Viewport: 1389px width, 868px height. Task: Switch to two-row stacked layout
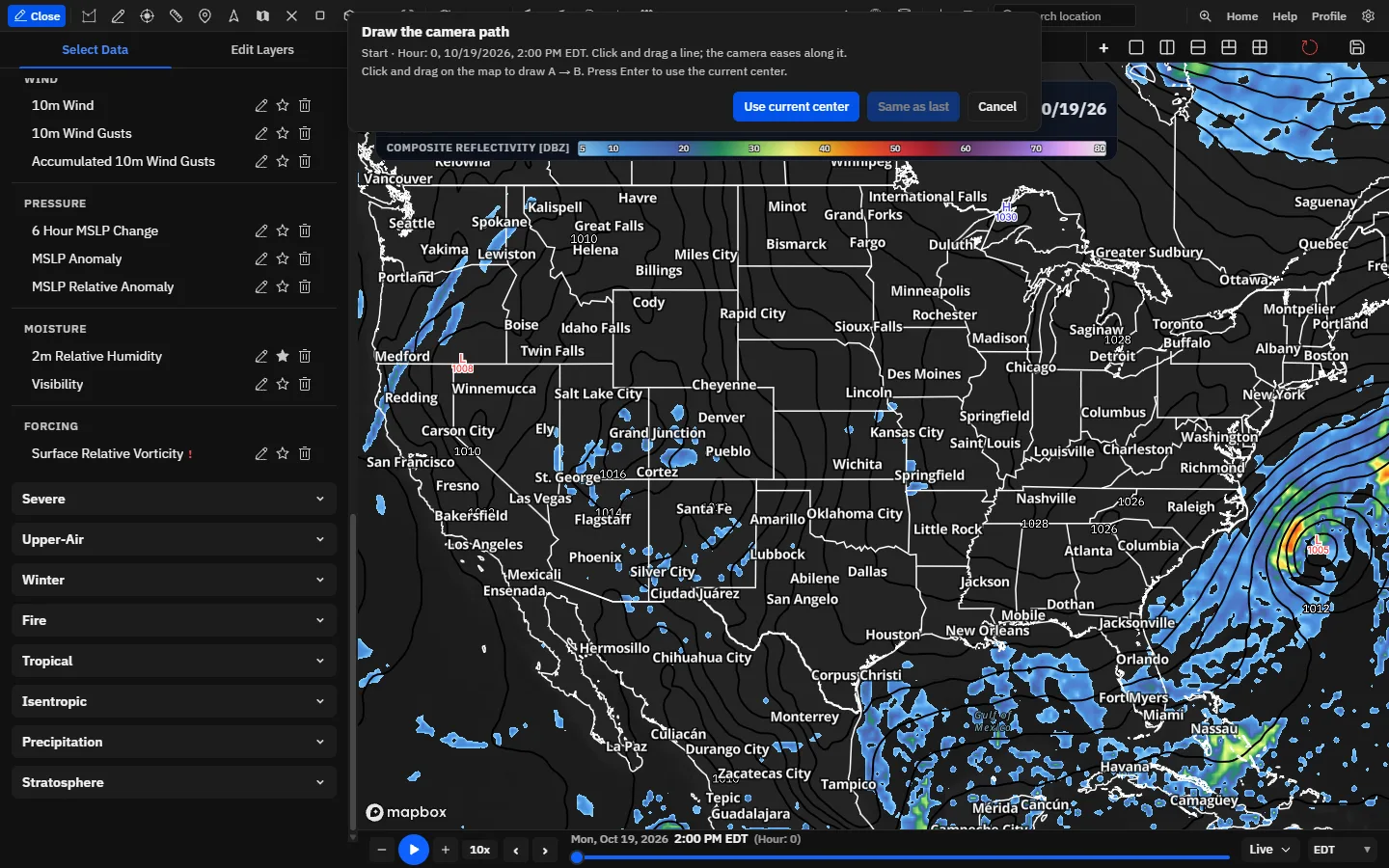(x=1198, y=47)
